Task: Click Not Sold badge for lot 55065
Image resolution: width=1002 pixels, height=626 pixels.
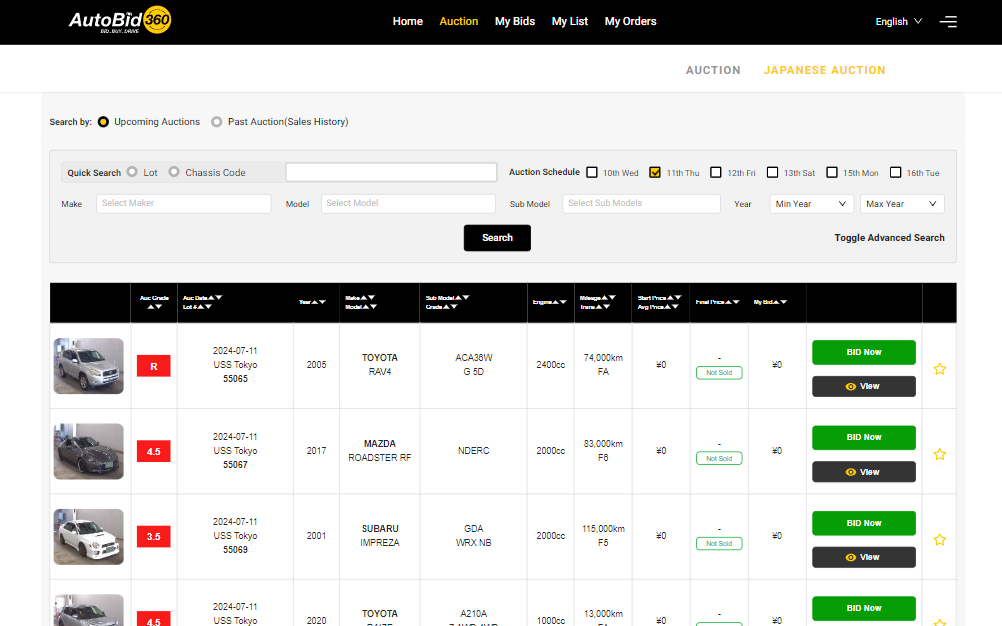Action: (719, 372)
